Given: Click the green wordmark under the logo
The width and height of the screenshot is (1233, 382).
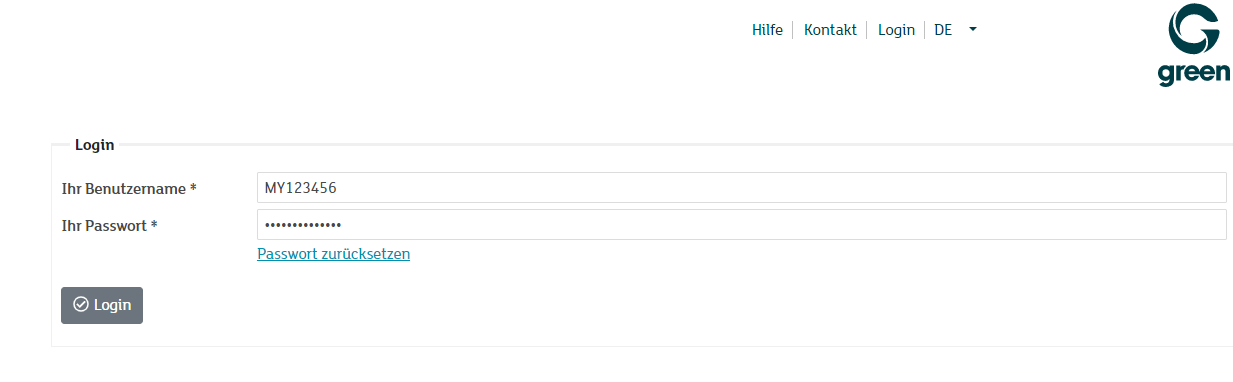Looking at the screenshot, I should 1194,74.
